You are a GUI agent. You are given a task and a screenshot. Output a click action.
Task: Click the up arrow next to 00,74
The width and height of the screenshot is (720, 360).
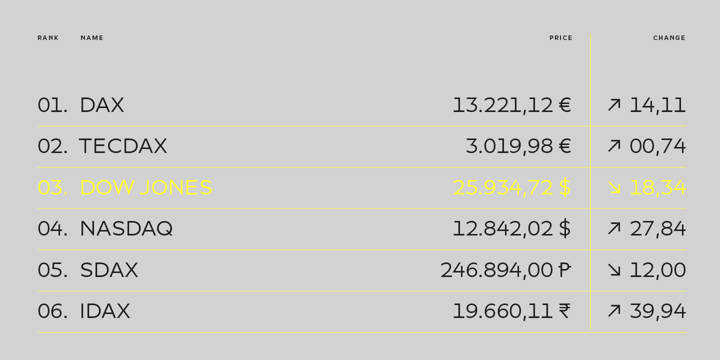(614, 146)
